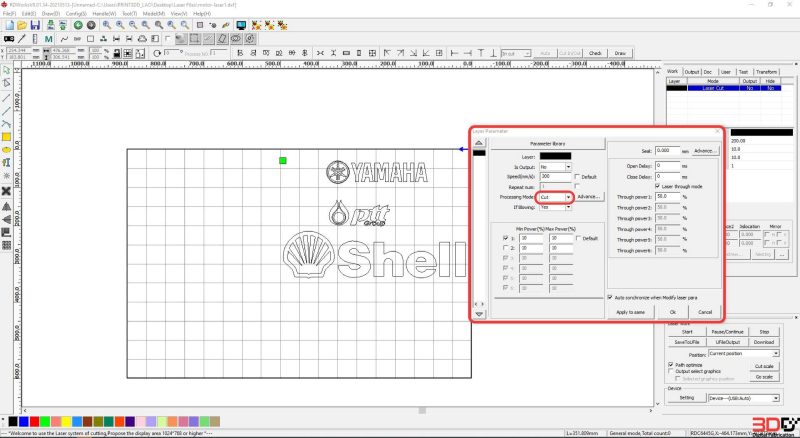Viewport: 800px width, 438px height.
Task: Click the diagonal line icon in second toolbar
Action: click(22, 39)
